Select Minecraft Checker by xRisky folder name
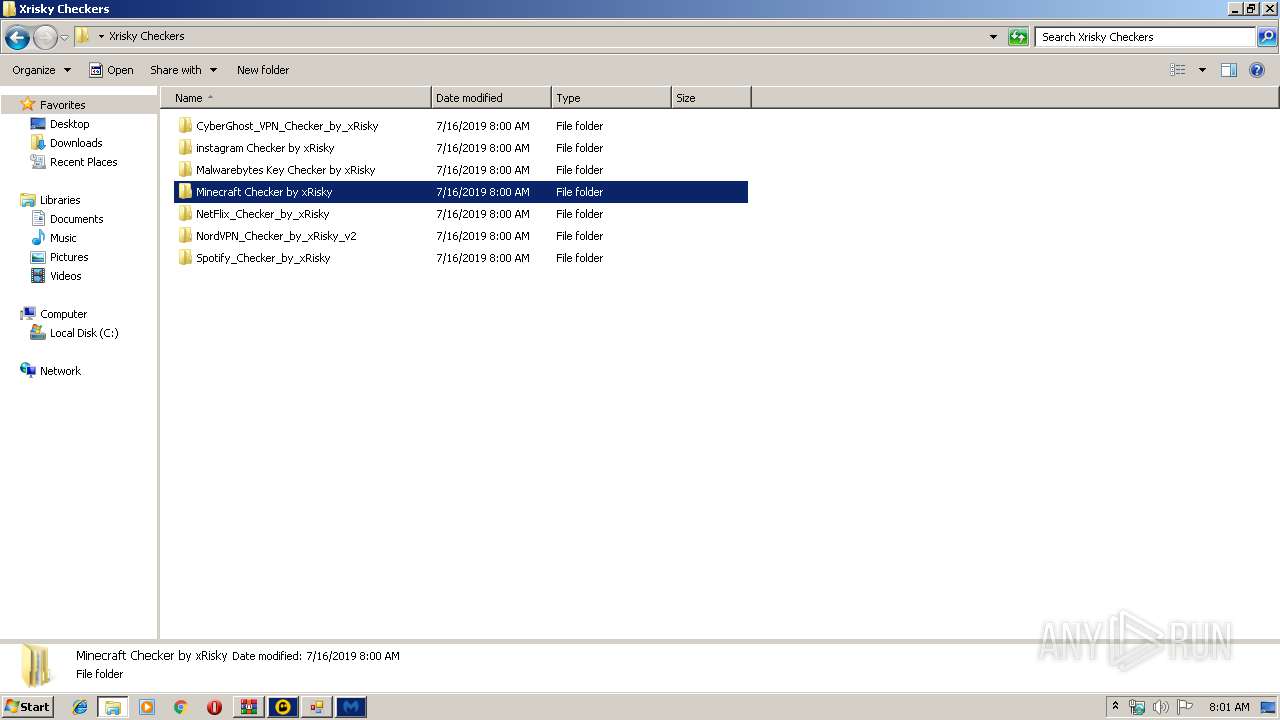This screenshot has height=720, width=1280. pyautogui.click(x=264, y=192)
